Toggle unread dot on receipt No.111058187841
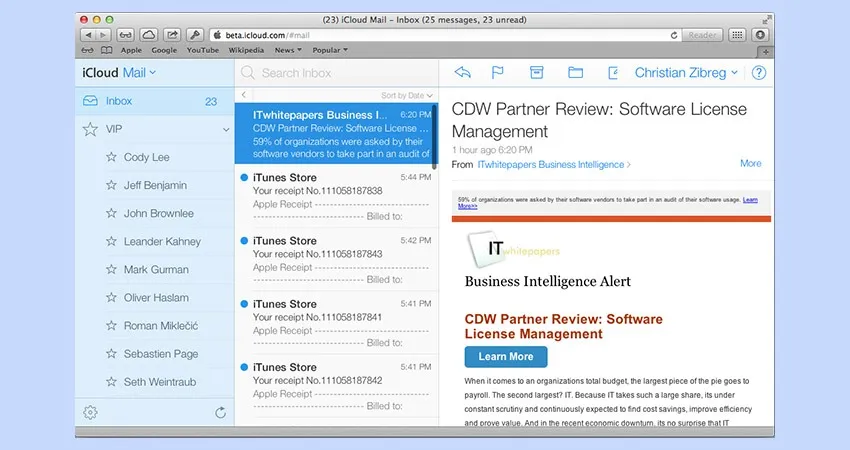Viewport: 850px width, 450px height. (244, 304)
